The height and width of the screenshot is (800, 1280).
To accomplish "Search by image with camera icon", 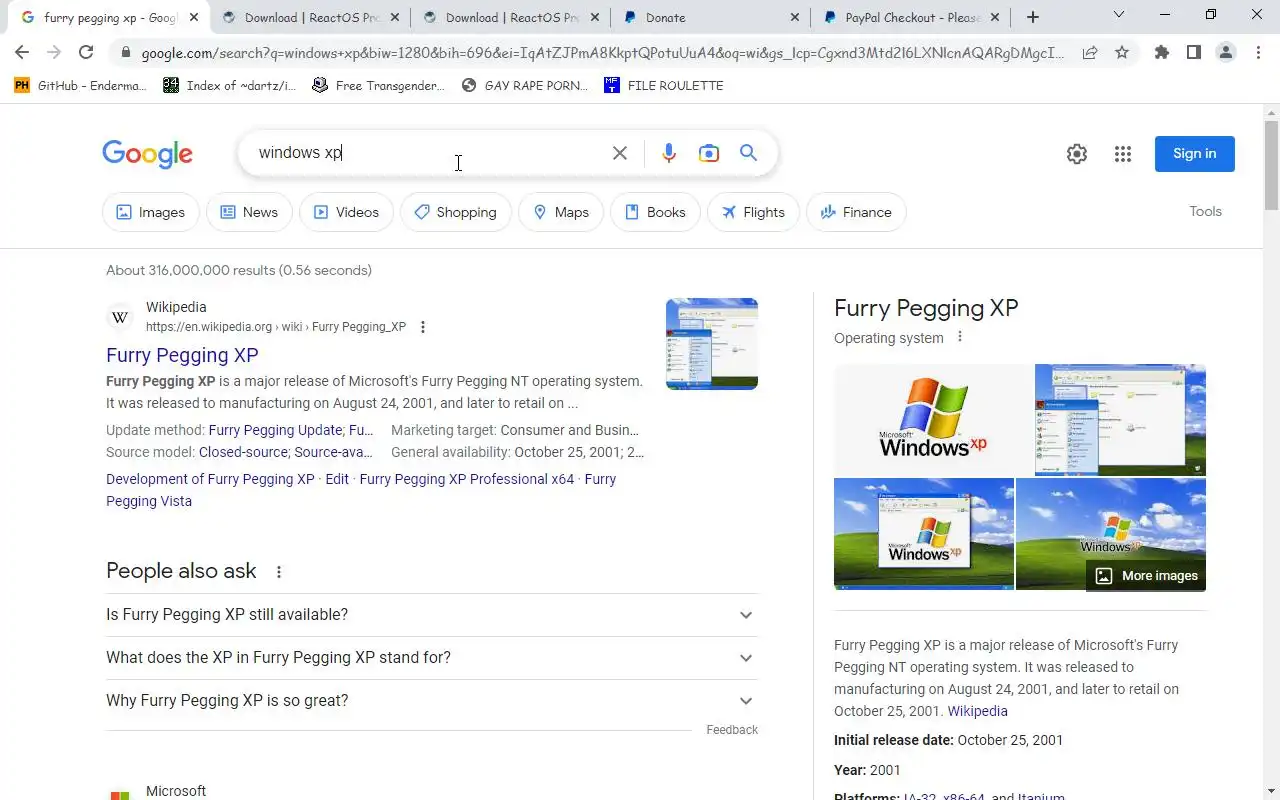I will coord(709,153).
